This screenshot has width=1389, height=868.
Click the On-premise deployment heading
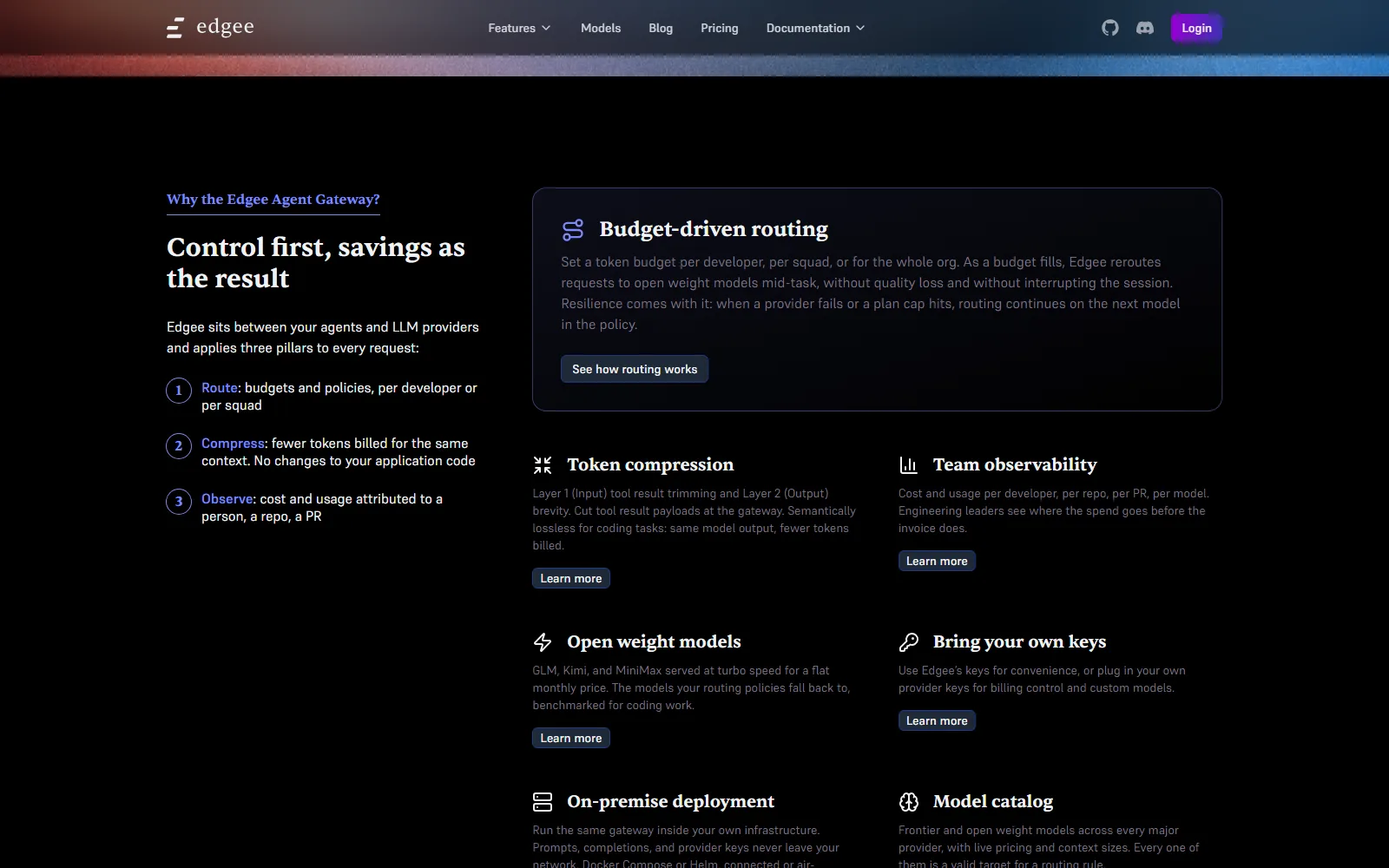click(670, 801)
